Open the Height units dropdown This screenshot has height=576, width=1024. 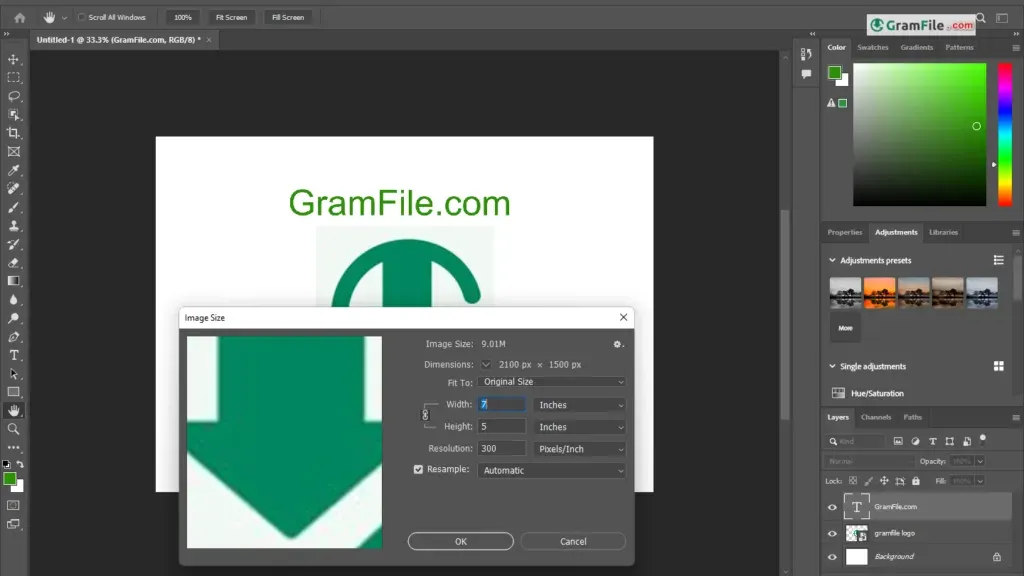point(580,427)
